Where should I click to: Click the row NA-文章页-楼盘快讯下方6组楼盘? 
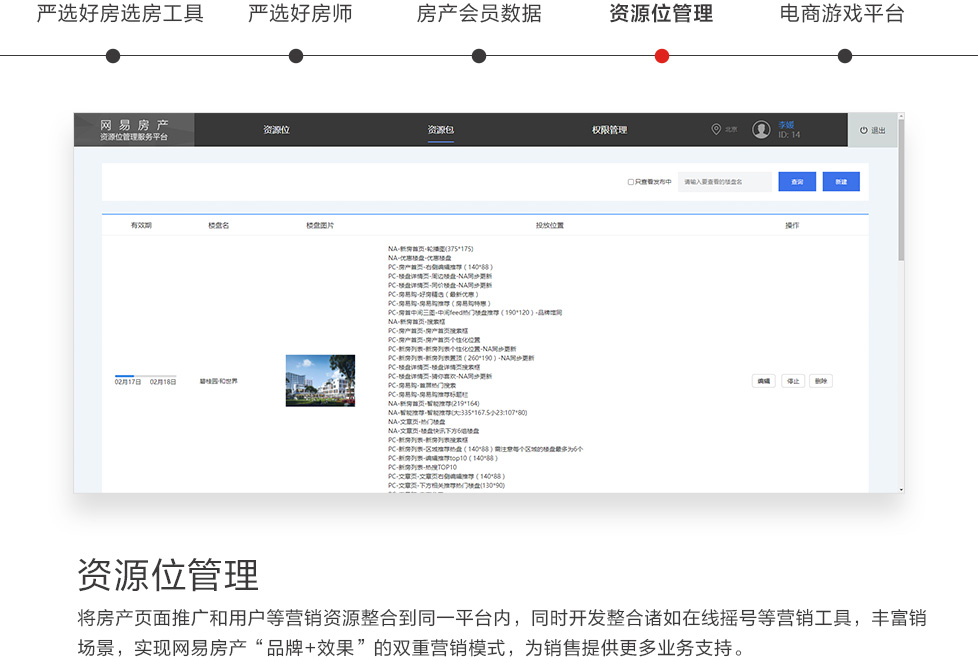433,431
